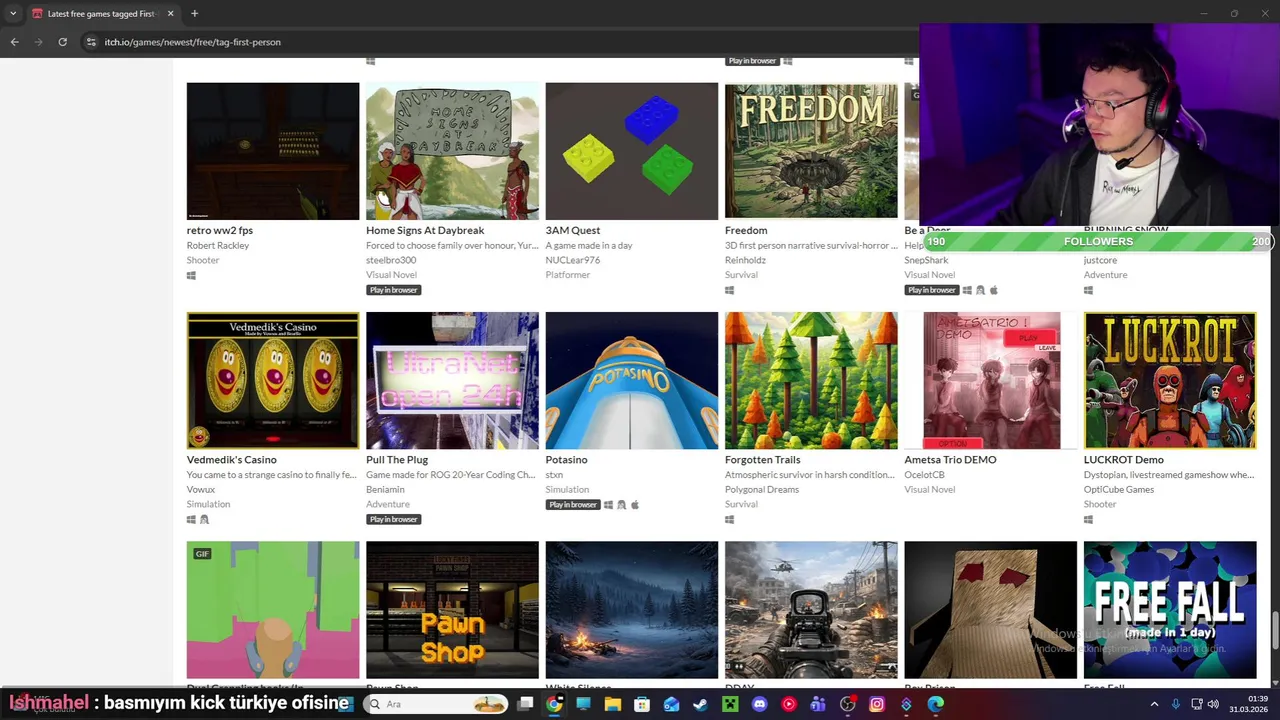Image resolution: width=1280 pixels, height=720 pixels.
Task: Open the clock and date in taskbar
Action: click(x=1251, y=704)
